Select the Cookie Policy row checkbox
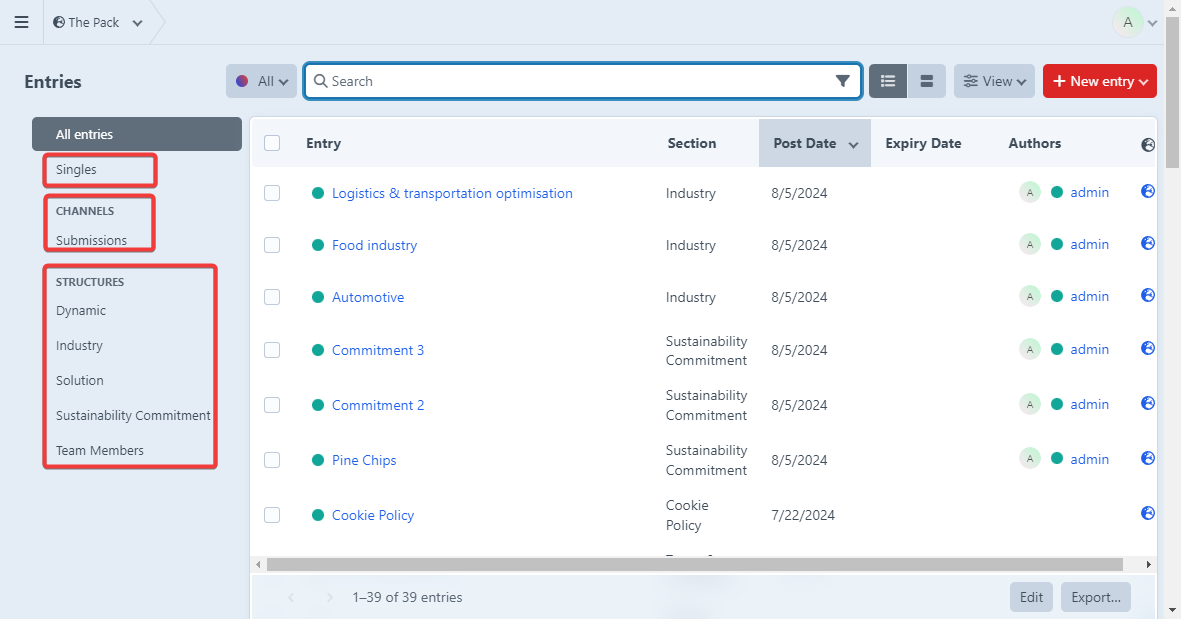The image size is (1181, 619). (272, 515)
